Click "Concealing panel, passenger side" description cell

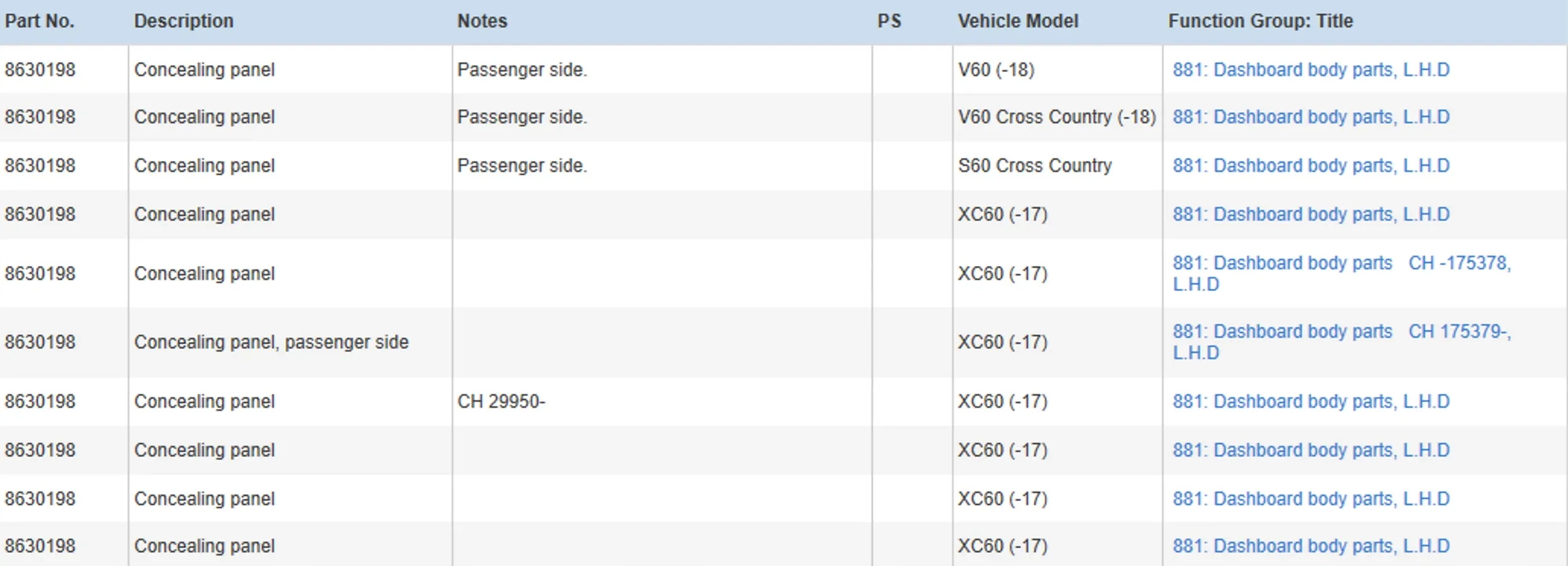point(271,342)
